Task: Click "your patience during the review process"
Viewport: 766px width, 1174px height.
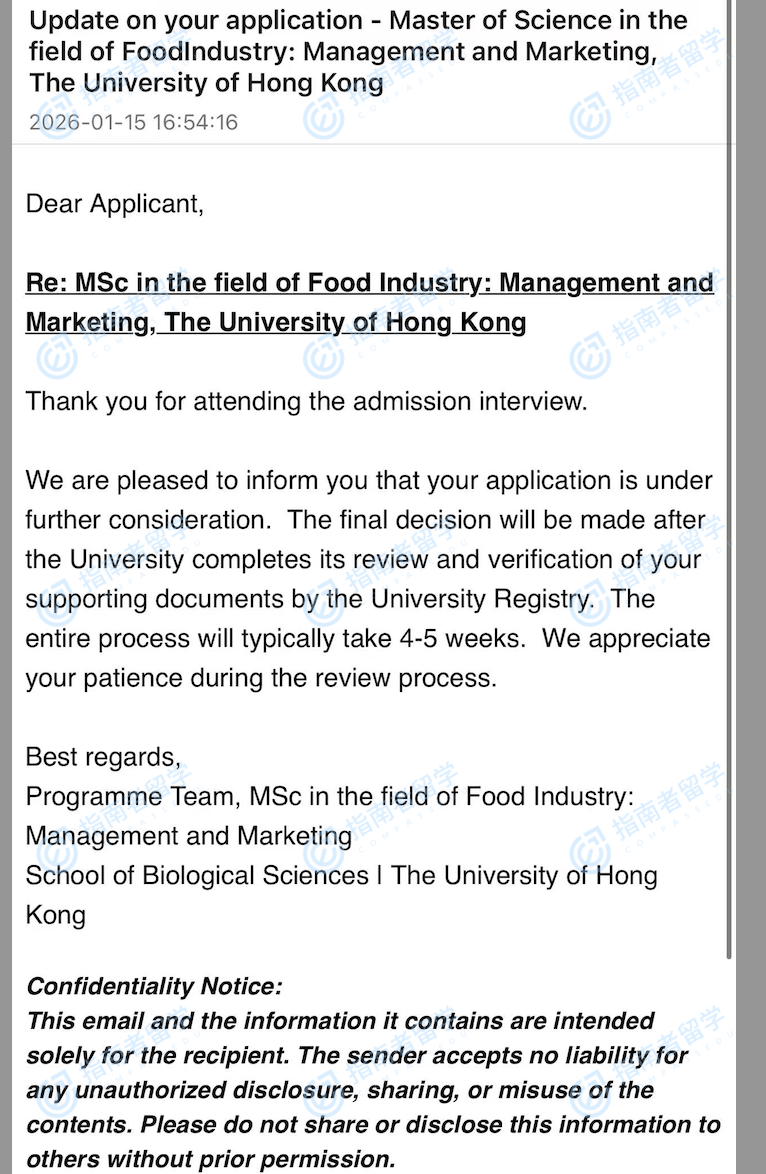Action: click(260, 677)
